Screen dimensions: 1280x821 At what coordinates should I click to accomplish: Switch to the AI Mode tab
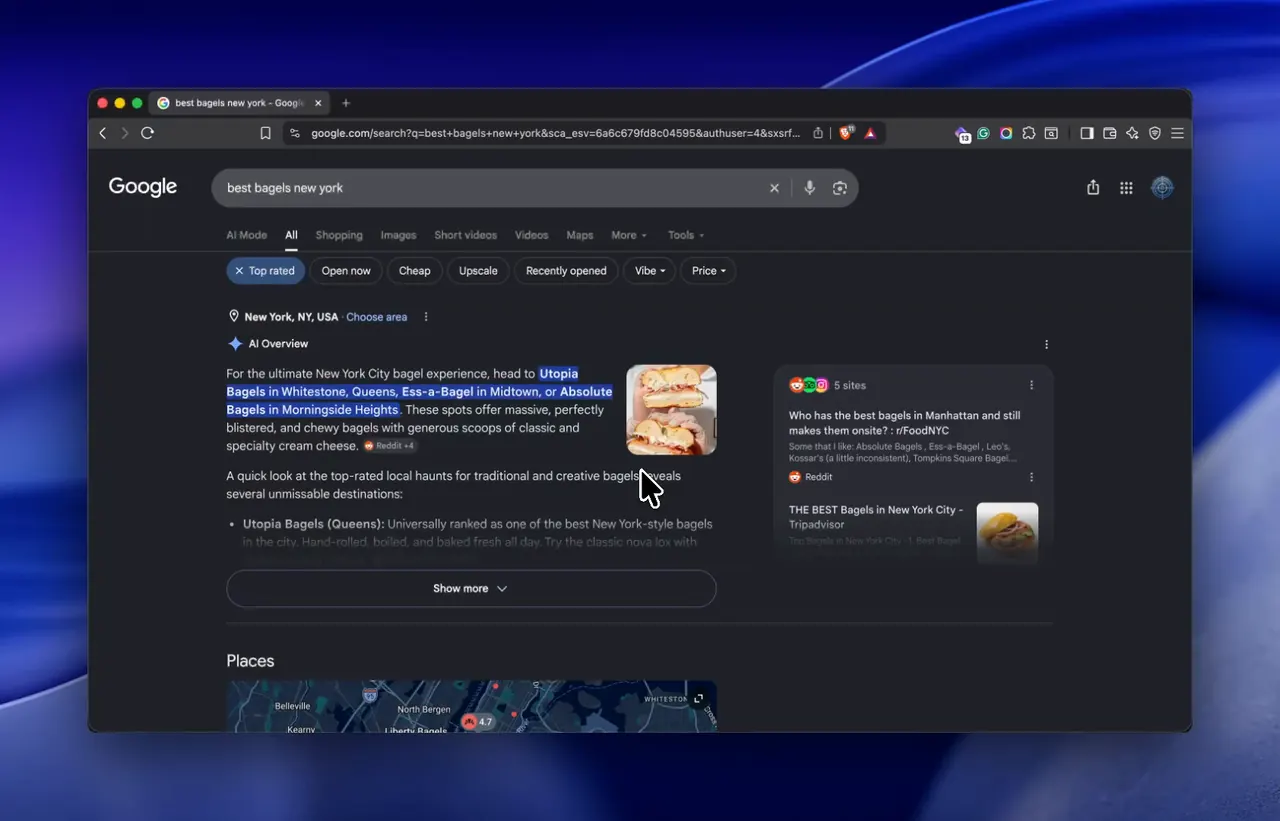(x=246, y=235)
